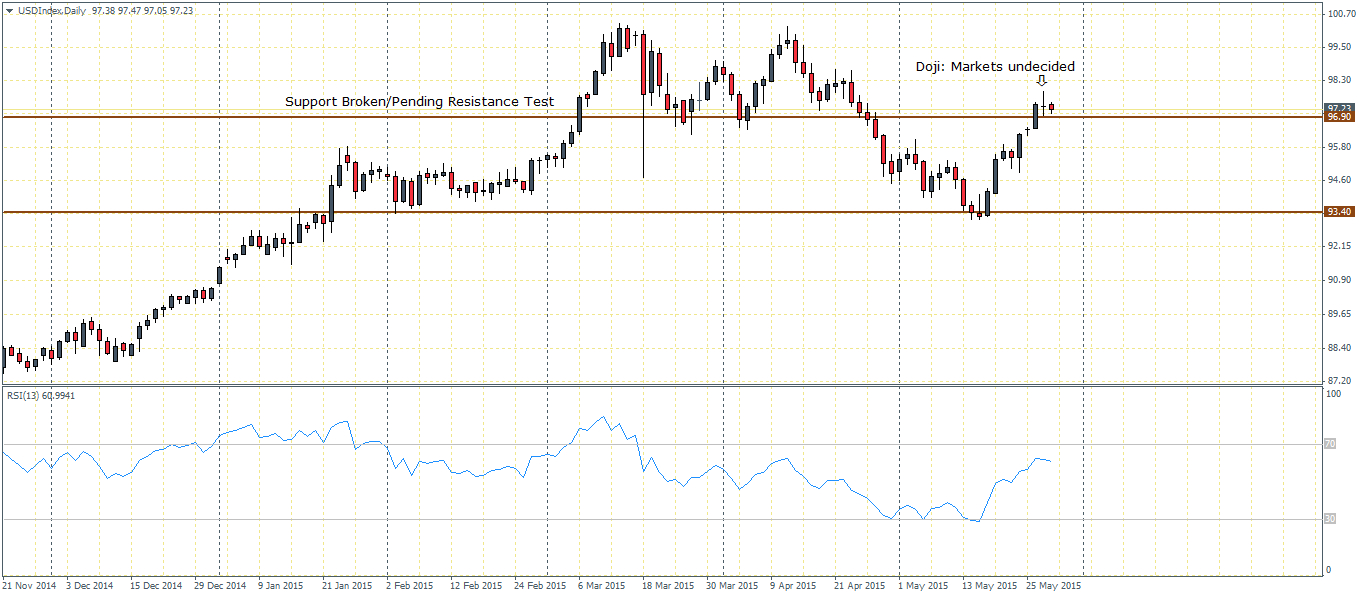Select the 'Support Broken/Pending Resistance Test' annotation

(419, 102)
